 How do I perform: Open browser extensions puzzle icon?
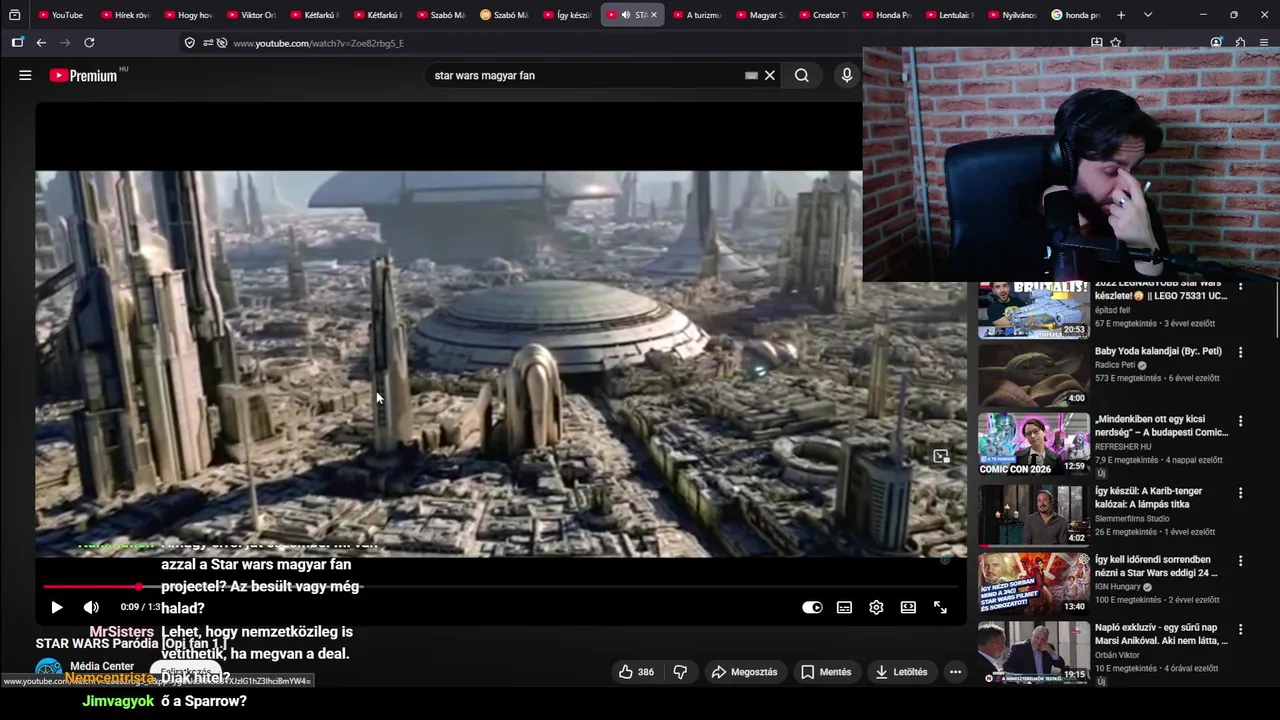click(x=1240, y=43)
